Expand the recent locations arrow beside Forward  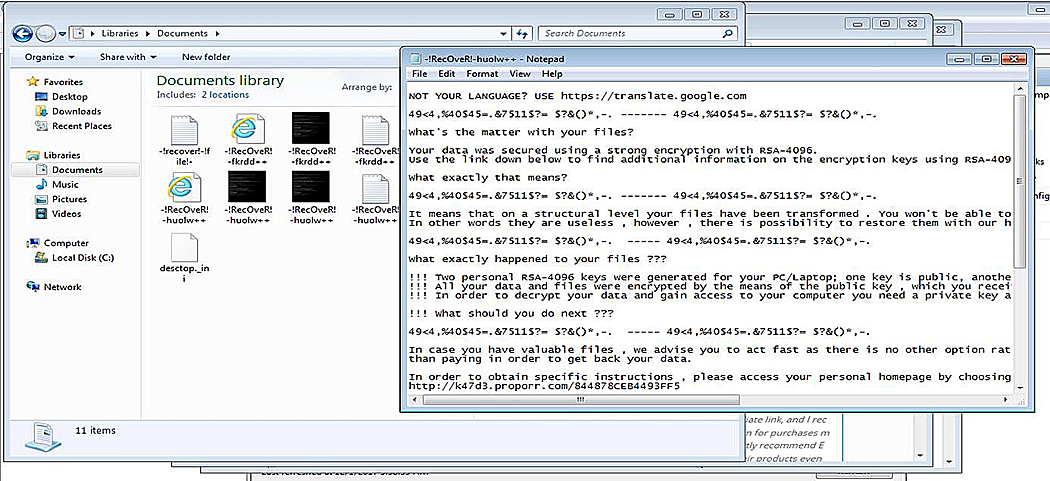click(x=62, y=33)
